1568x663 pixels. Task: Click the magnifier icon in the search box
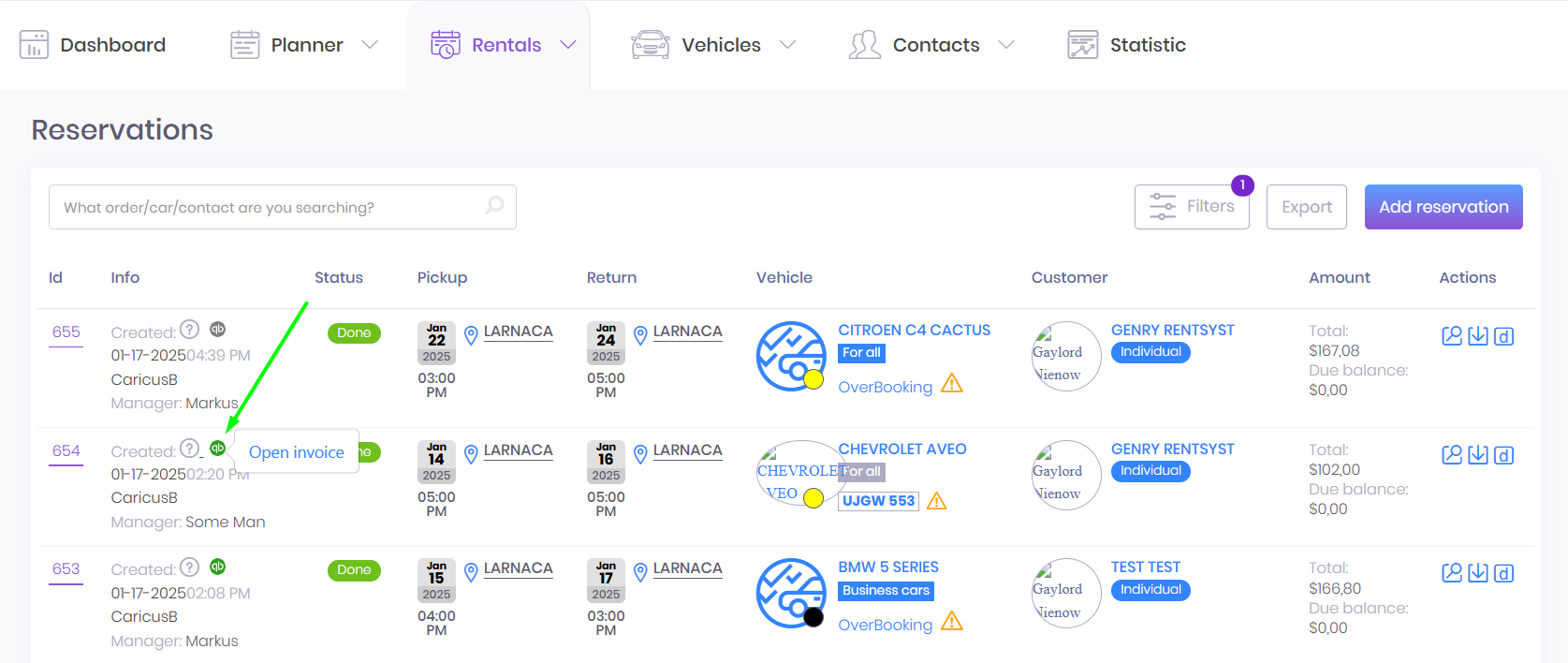coord(494,206)
